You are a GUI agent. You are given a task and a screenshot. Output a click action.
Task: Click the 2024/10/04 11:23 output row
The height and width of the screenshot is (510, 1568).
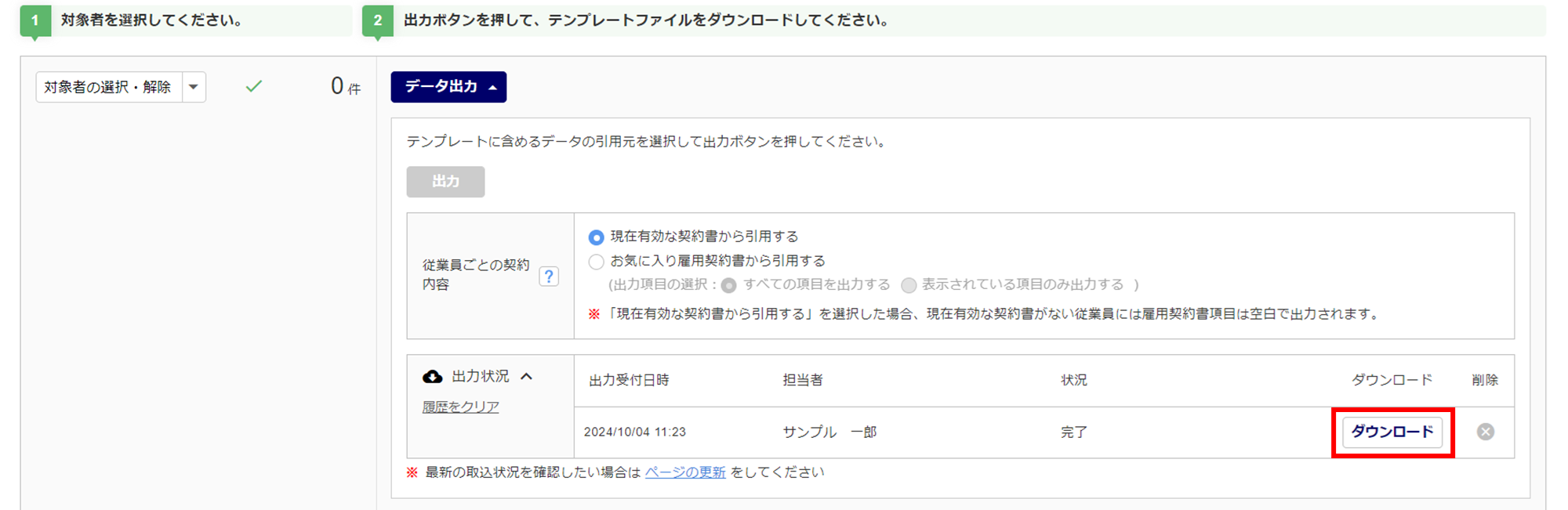(x=635, y=432)
